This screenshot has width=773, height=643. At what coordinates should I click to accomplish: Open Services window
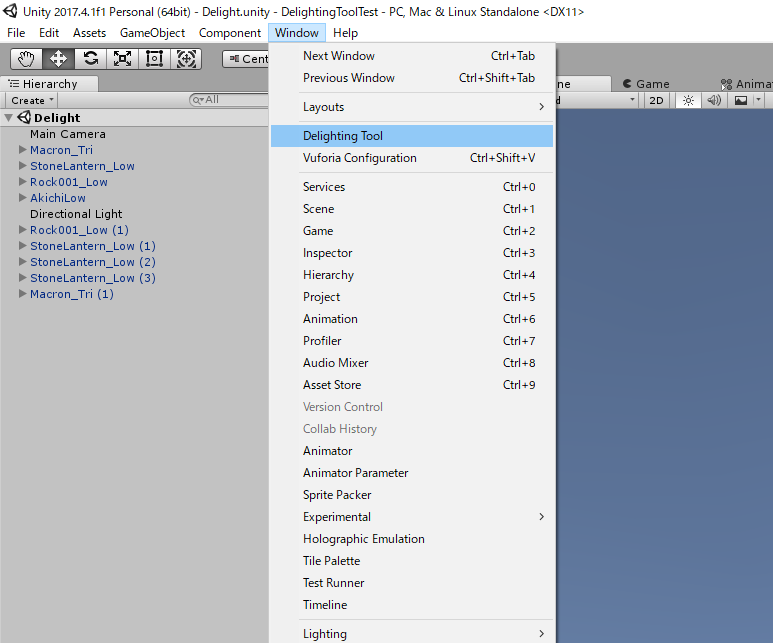412,187
